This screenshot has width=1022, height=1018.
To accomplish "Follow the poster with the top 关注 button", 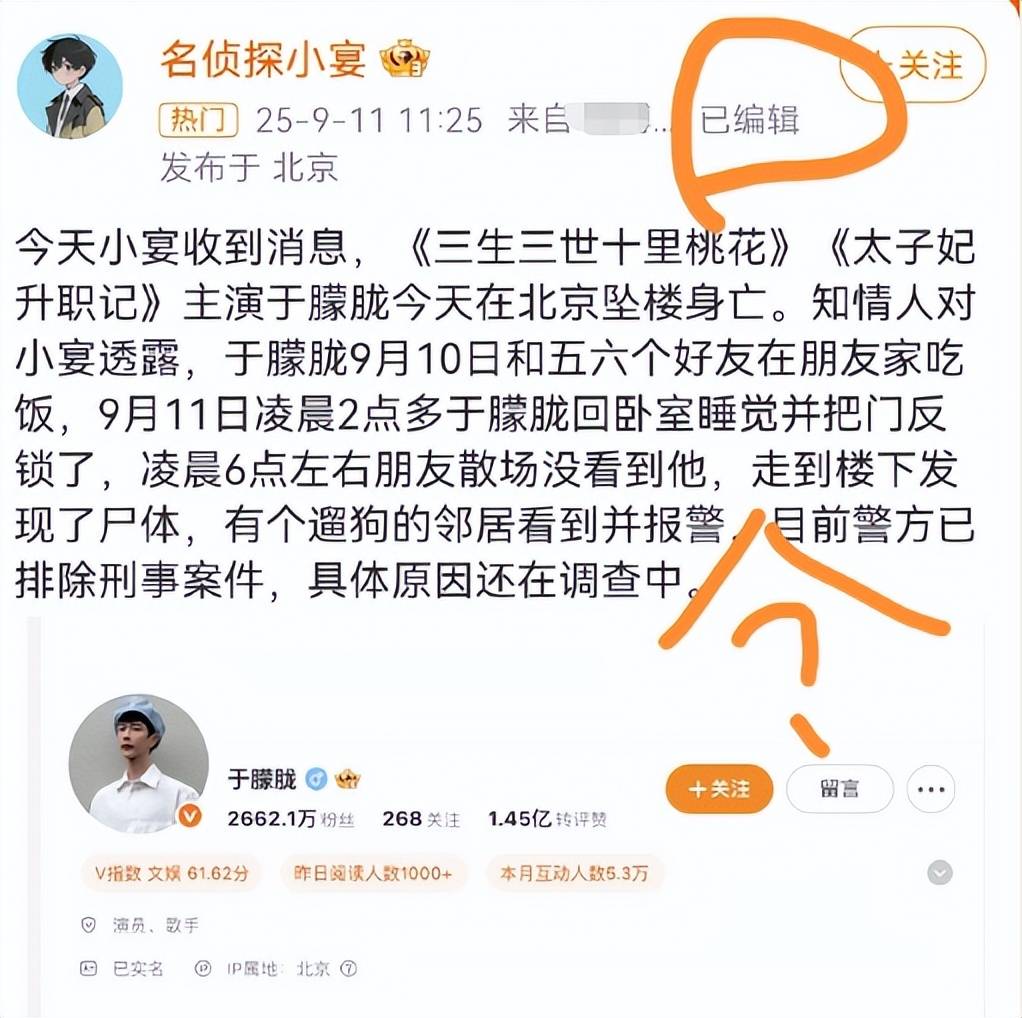I will 912,65.
